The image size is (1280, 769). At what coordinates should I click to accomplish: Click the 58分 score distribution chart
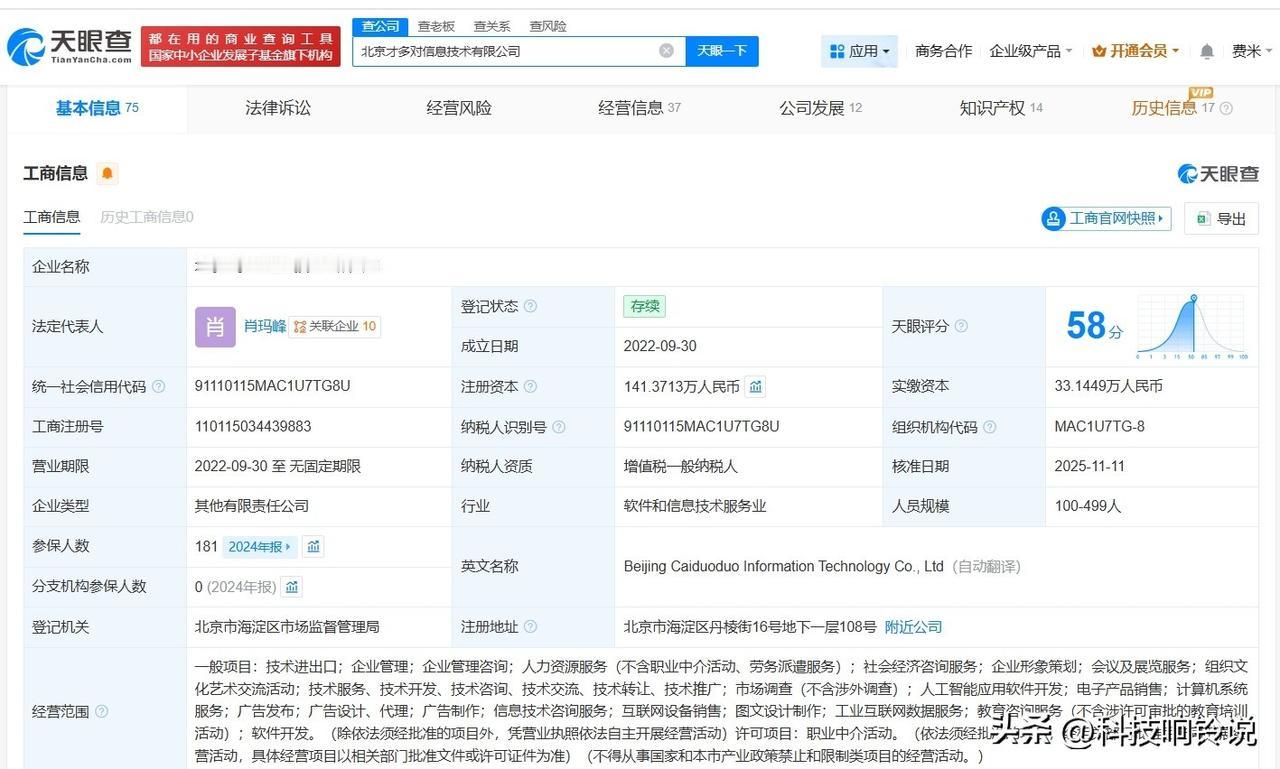pyautogui.click(x=1191, y=326)
